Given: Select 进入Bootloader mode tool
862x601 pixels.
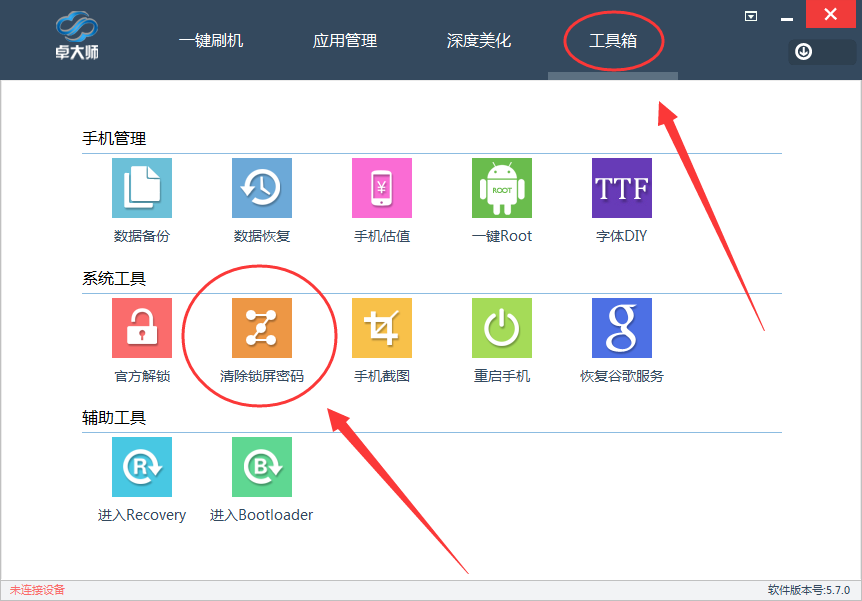Looking at the screenshot, I should point(261,467).
